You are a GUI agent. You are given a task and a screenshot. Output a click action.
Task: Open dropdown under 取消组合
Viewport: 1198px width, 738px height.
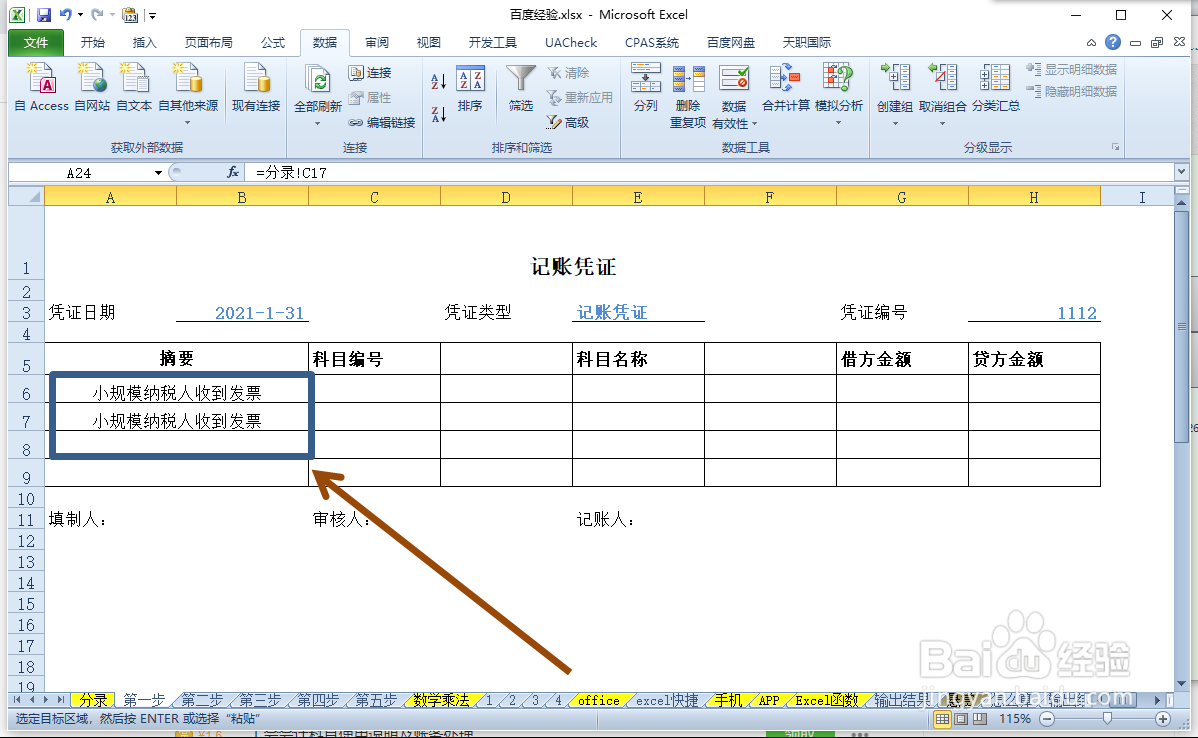tap(942, 123)
